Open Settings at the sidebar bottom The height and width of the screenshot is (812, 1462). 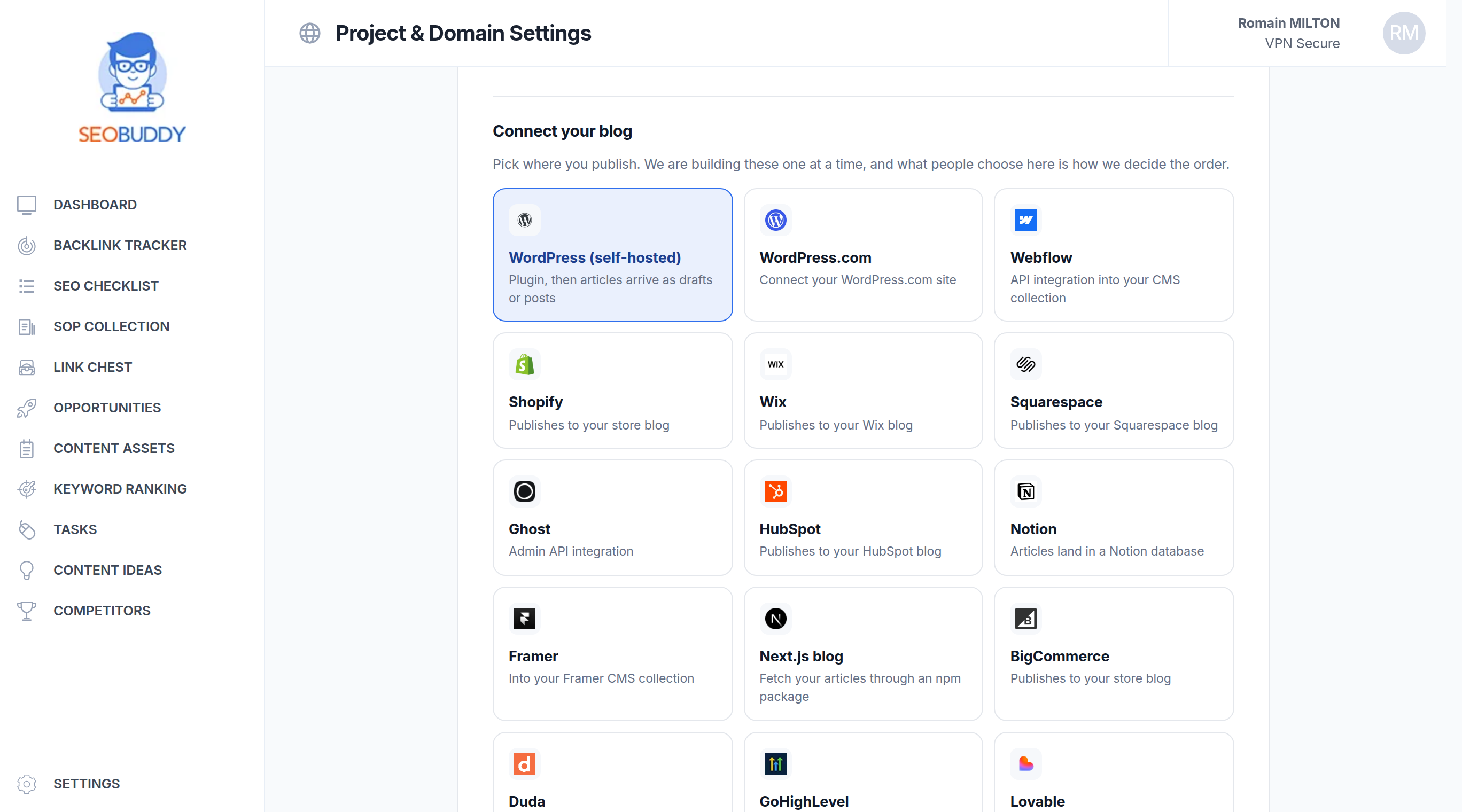(x=86, y=784)
